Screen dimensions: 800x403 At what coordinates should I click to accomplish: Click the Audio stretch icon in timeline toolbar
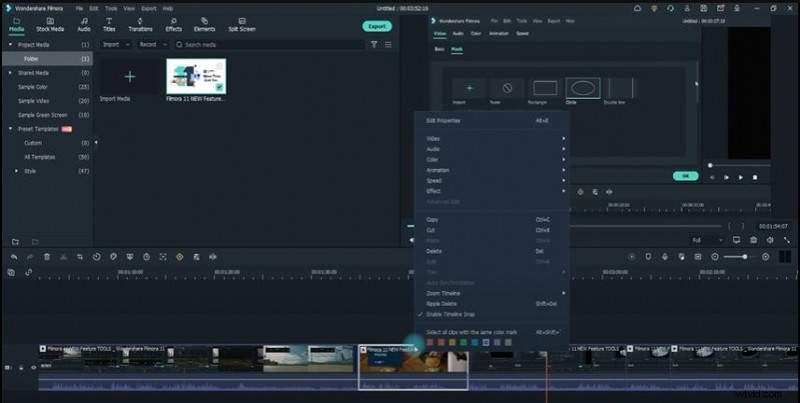pyautogui.click(x=213, y=257)
